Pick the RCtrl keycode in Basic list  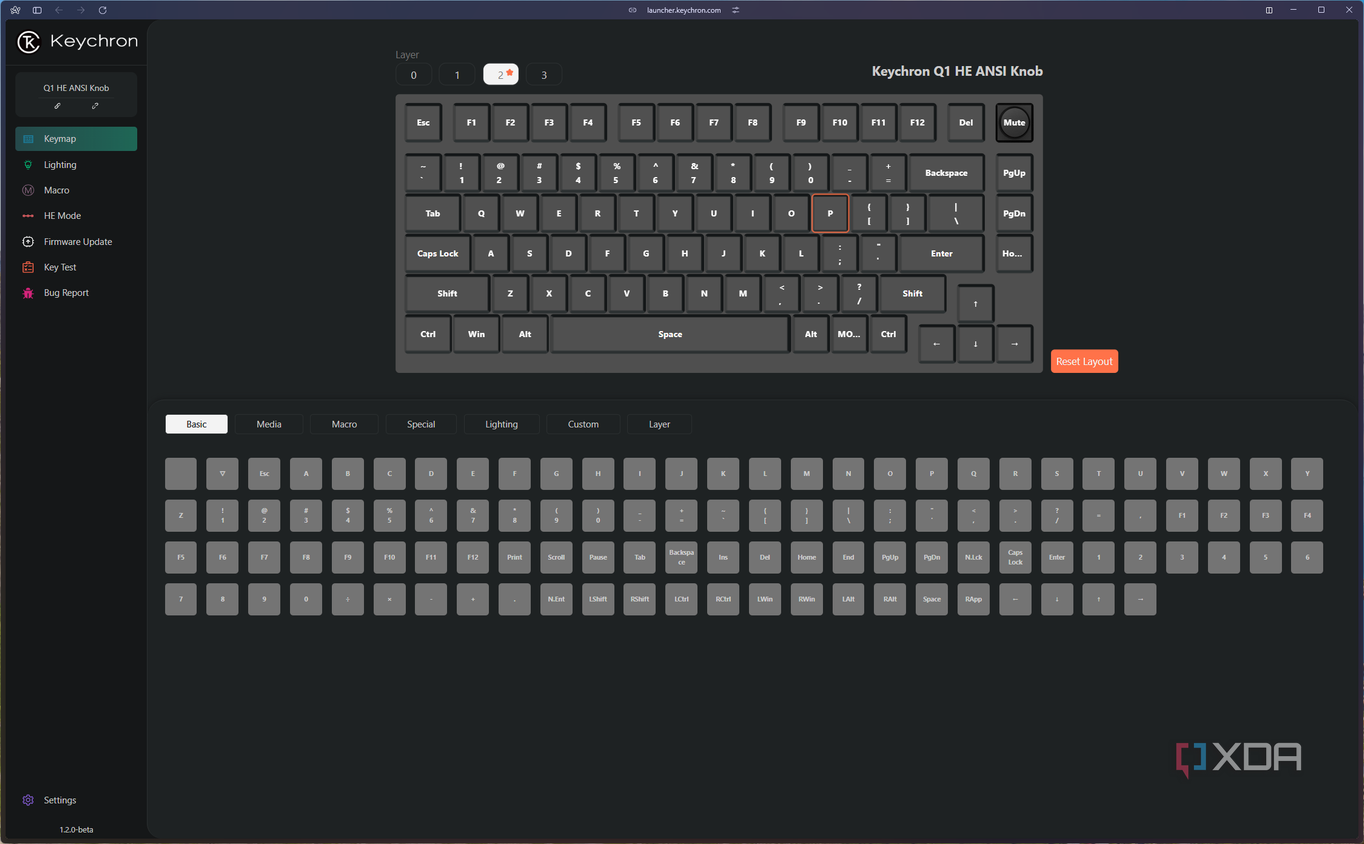tap(723, 599)
